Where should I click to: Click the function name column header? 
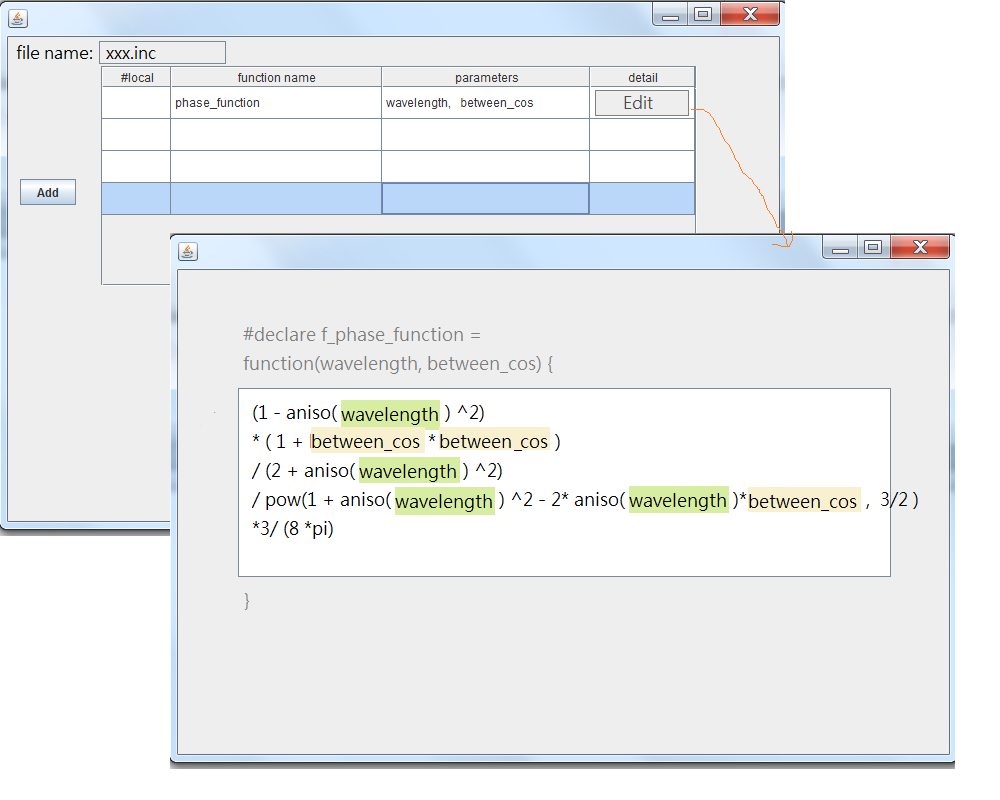tap(276, 78)
